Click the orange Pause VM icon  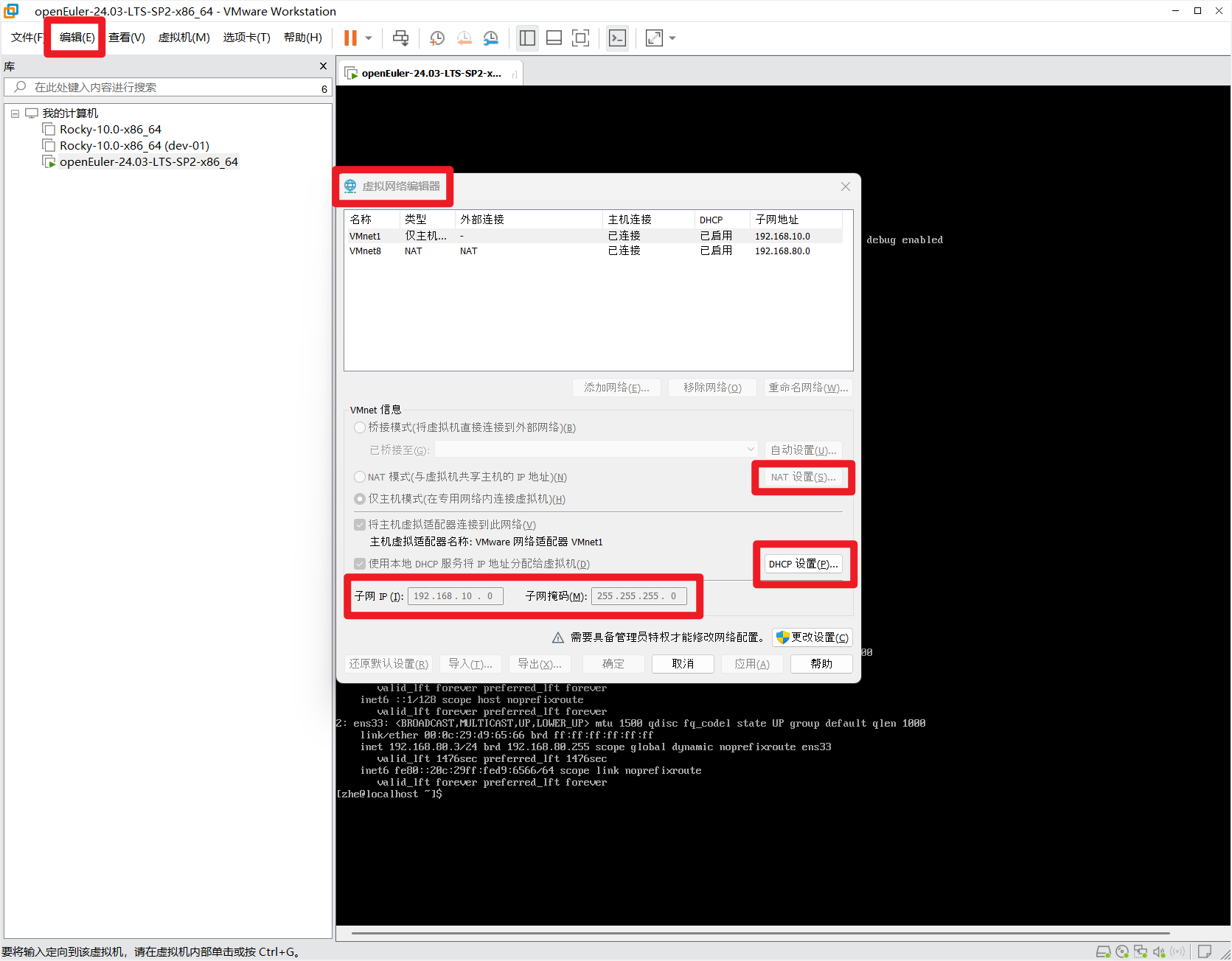pyautogui.click(x=350, y=38)
